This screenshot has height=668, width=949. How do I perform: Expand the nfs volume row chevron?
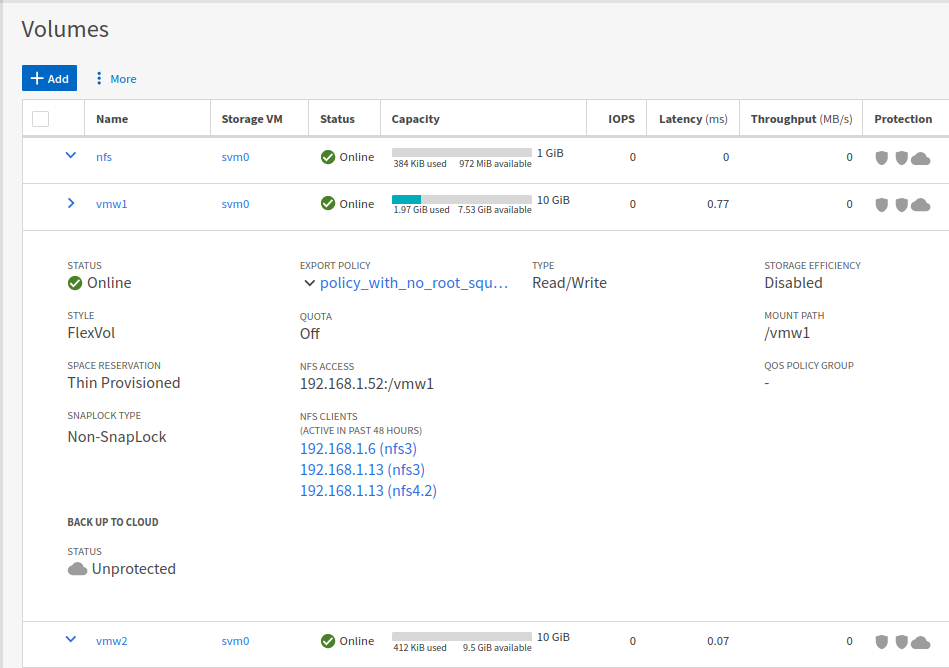tap(71, 156)
